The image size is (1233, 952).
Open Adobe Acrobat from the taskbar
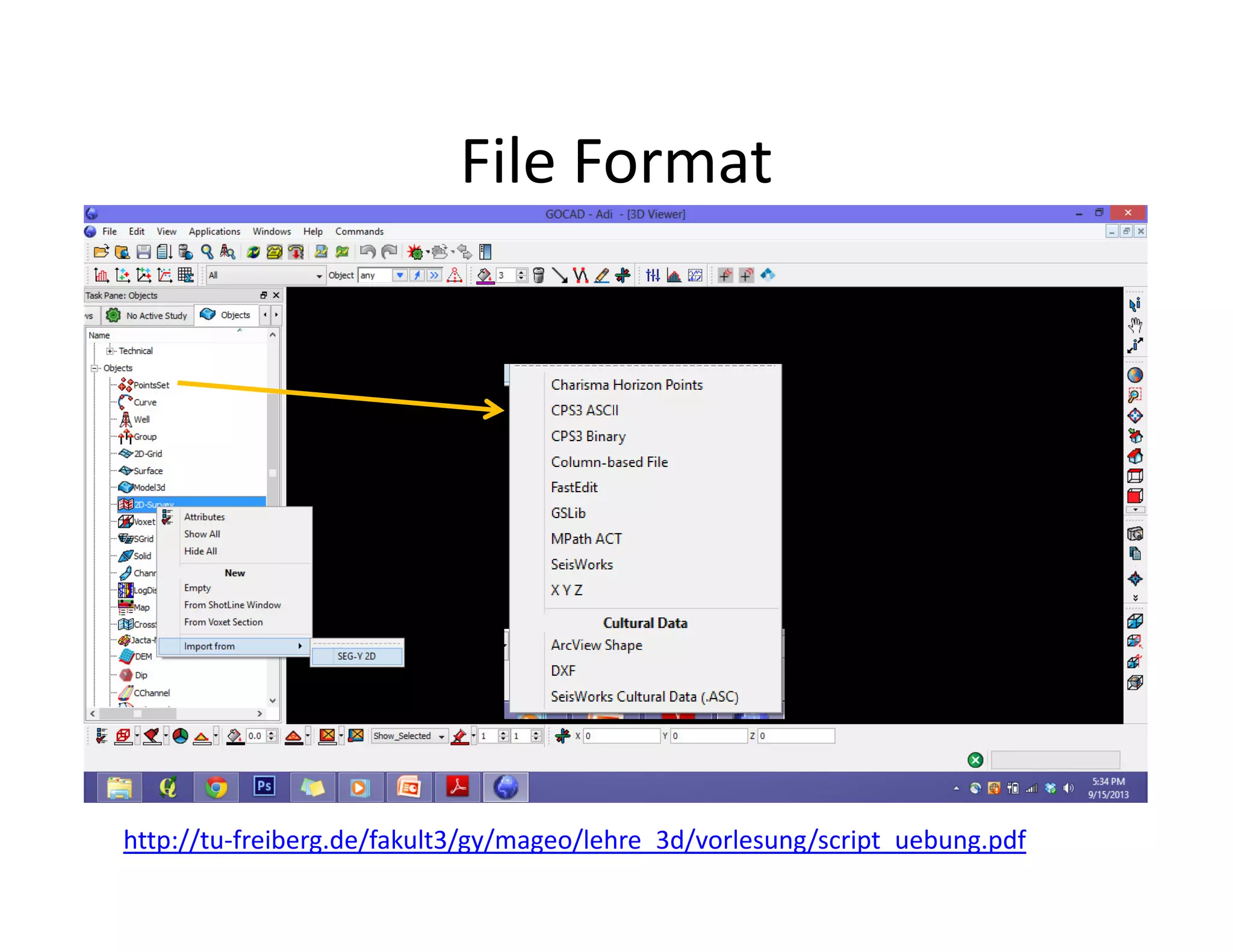tap(457, 787)
